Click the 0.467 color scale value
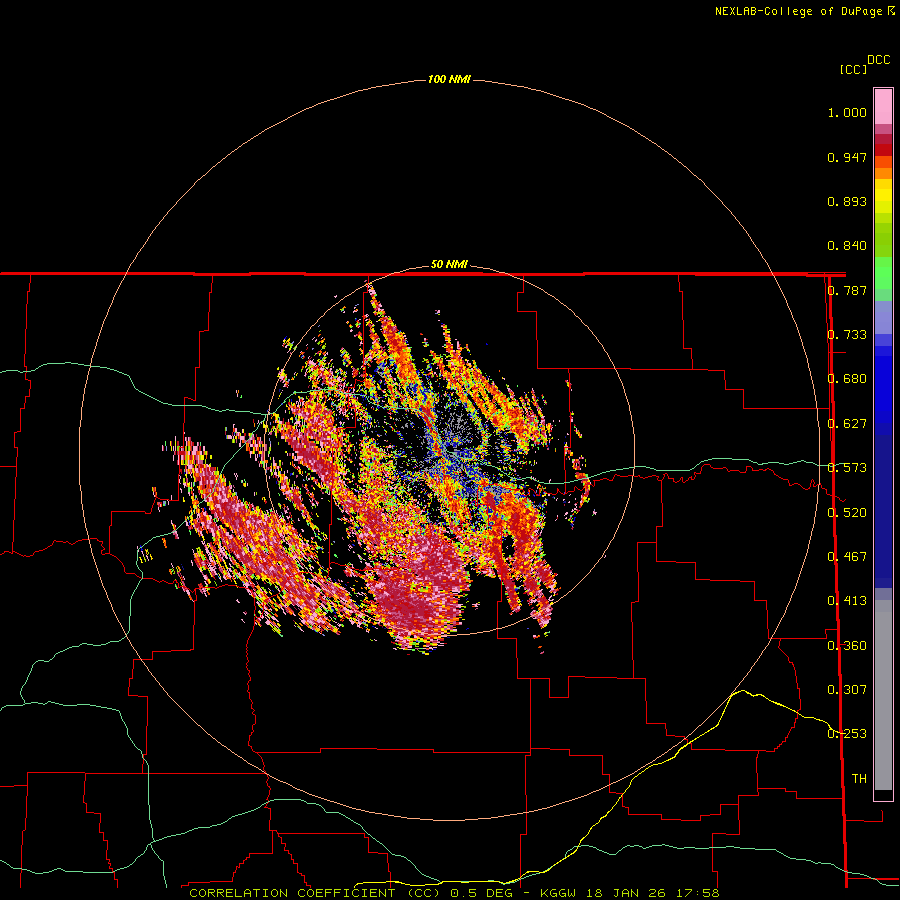The height and width of the screenshot is (900, 900). pyautogui.click(x=847, y=557)
